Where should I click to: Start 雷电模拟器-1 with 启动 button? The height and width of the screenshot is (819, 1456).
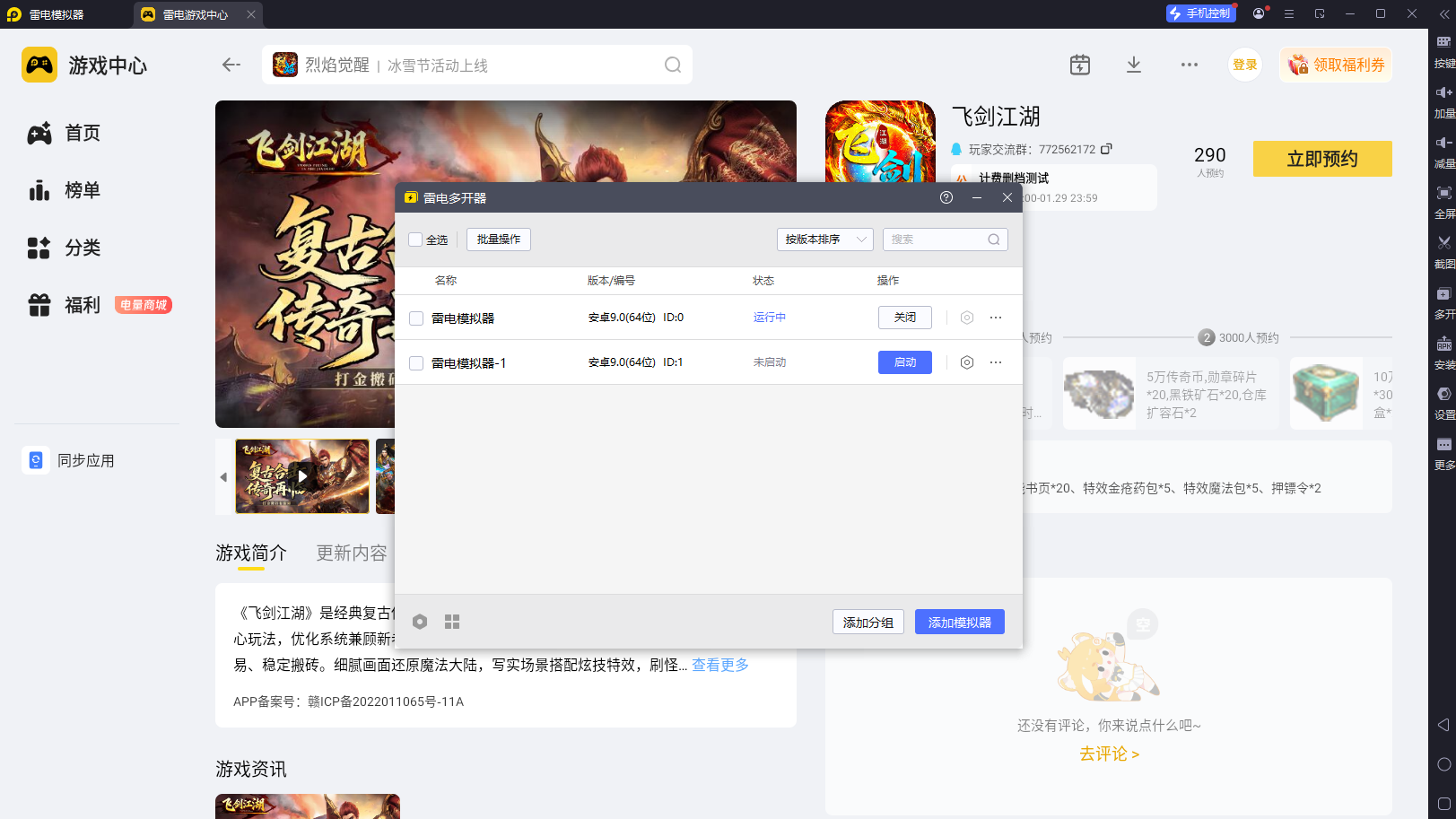(904, 362)
